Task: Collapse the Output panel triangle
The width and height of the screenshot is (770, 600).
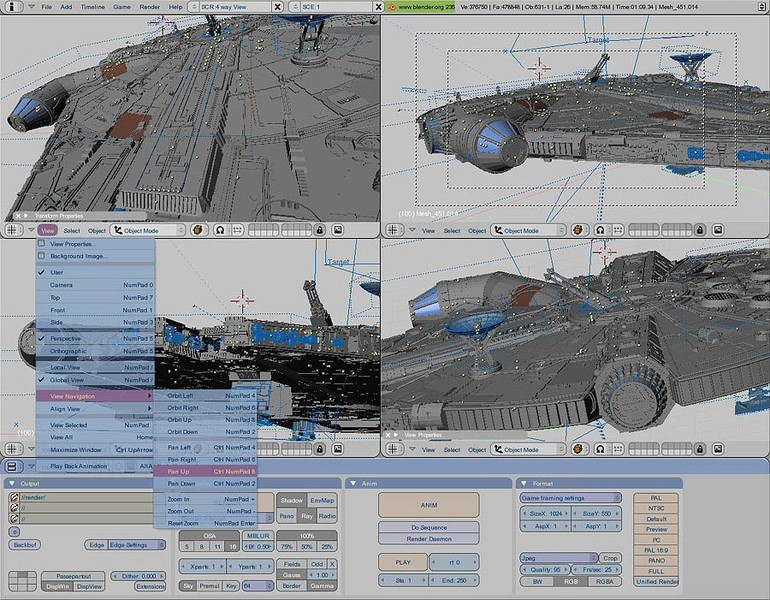Action: click(x=11, y=483)
